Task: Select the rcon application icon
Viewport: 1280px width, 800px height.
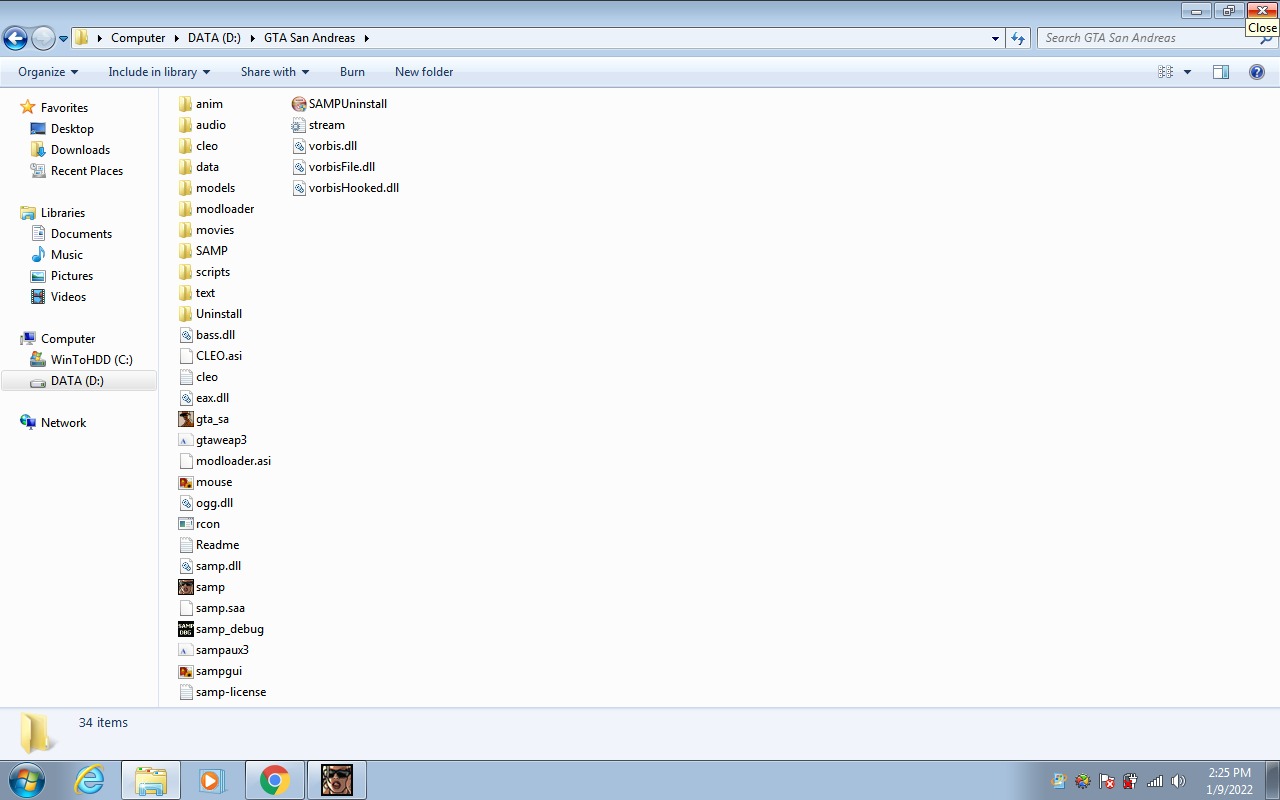Action: (185, 524)
